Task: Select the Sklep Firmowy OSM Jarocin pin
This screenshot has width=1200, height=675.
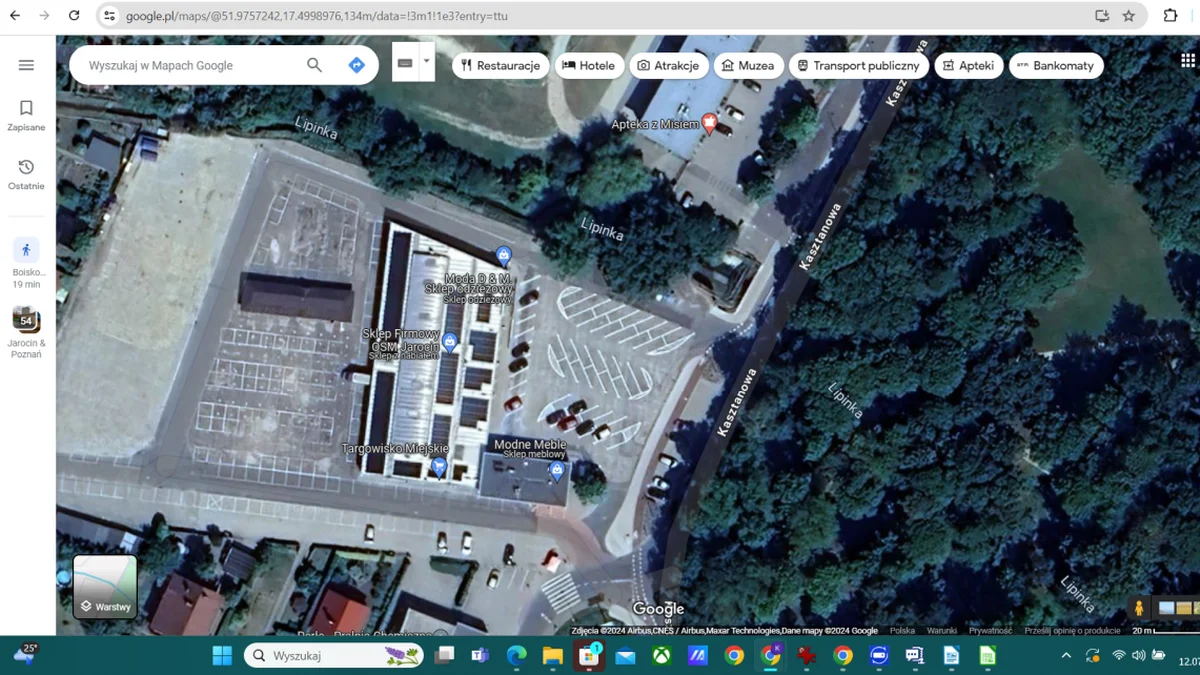Action: [450, 342]
